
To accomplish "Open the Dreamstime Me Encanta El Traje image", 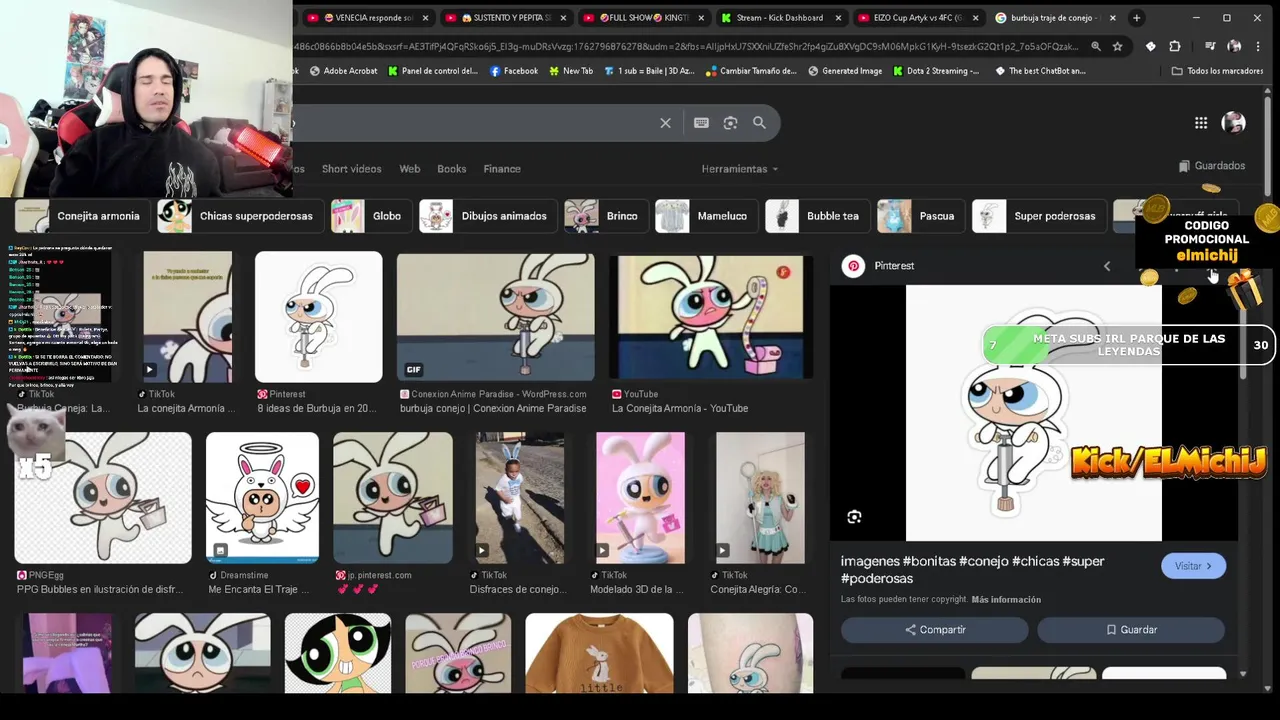I will click(x=262, y=498).
